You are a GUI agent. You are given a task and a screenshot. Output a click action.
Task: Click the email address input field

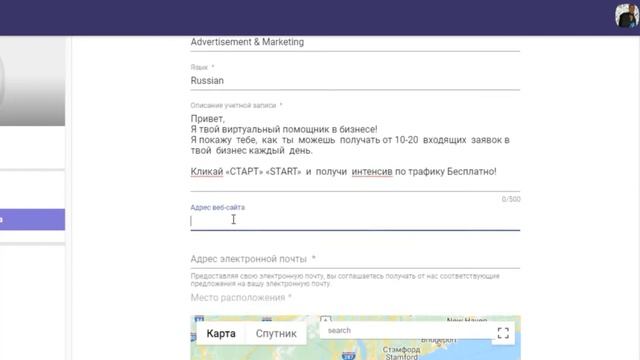pos(355,259)
